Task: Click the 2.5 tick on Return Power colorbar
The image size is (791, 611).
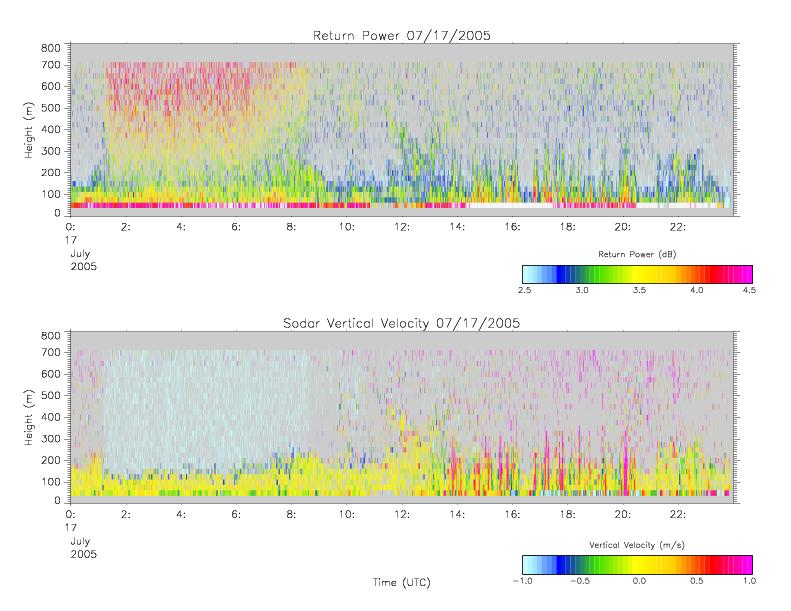Action: coord(524,290)
